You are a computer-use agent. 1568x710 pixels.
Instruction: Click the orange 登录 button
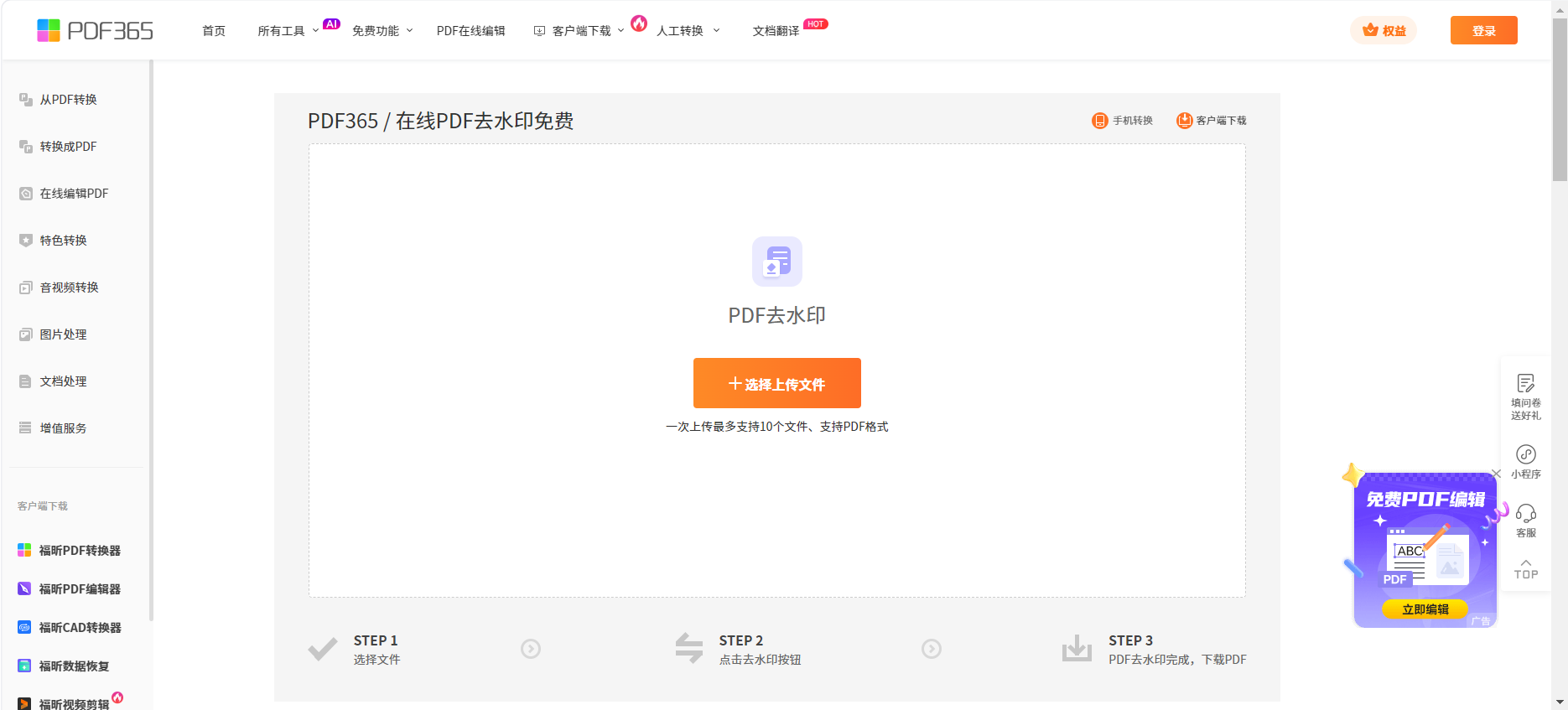click(1483, 30)
